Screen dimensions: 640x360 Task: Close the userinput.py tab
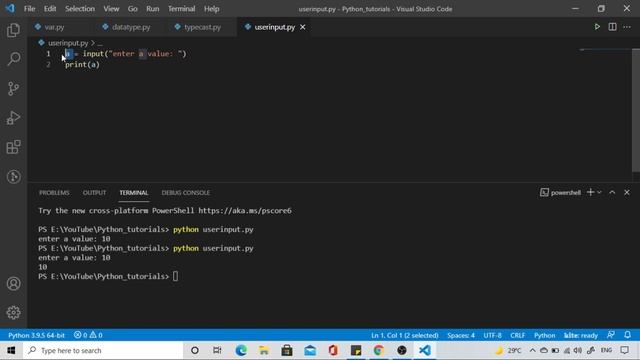pos(303,27)
